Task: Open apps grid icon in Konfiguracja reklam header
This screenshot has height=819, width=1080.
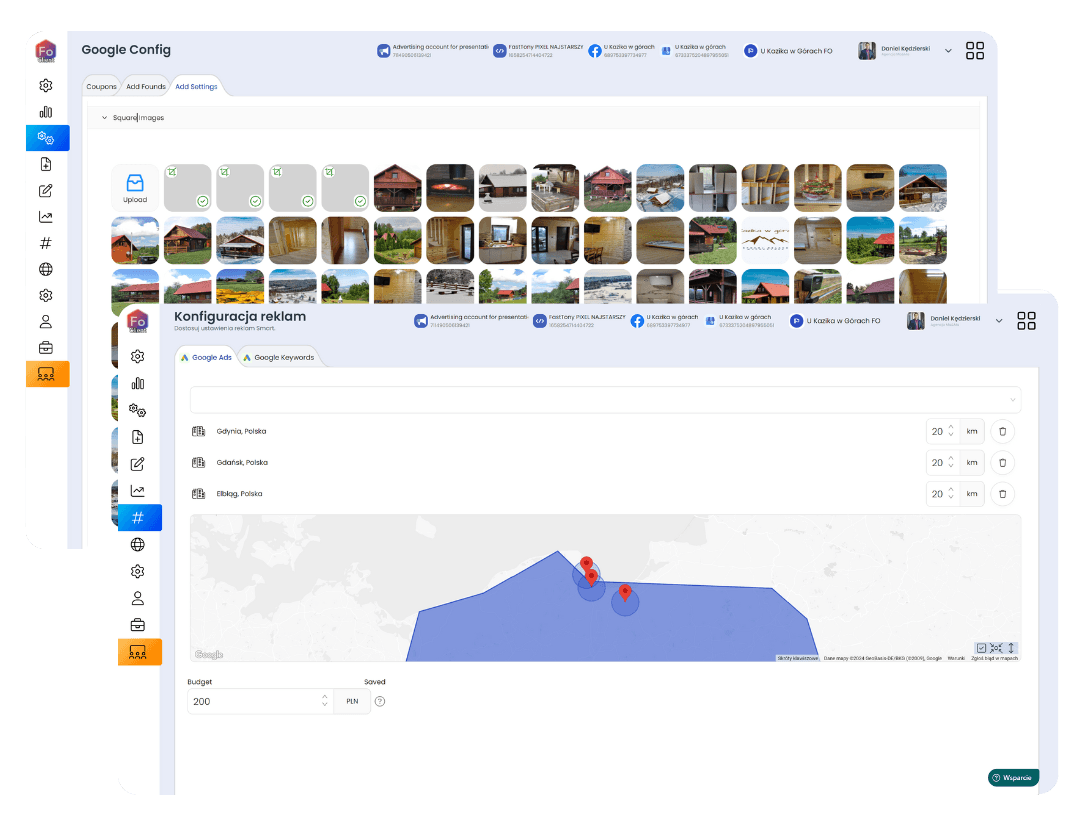Action: (x=1026, y=320)
